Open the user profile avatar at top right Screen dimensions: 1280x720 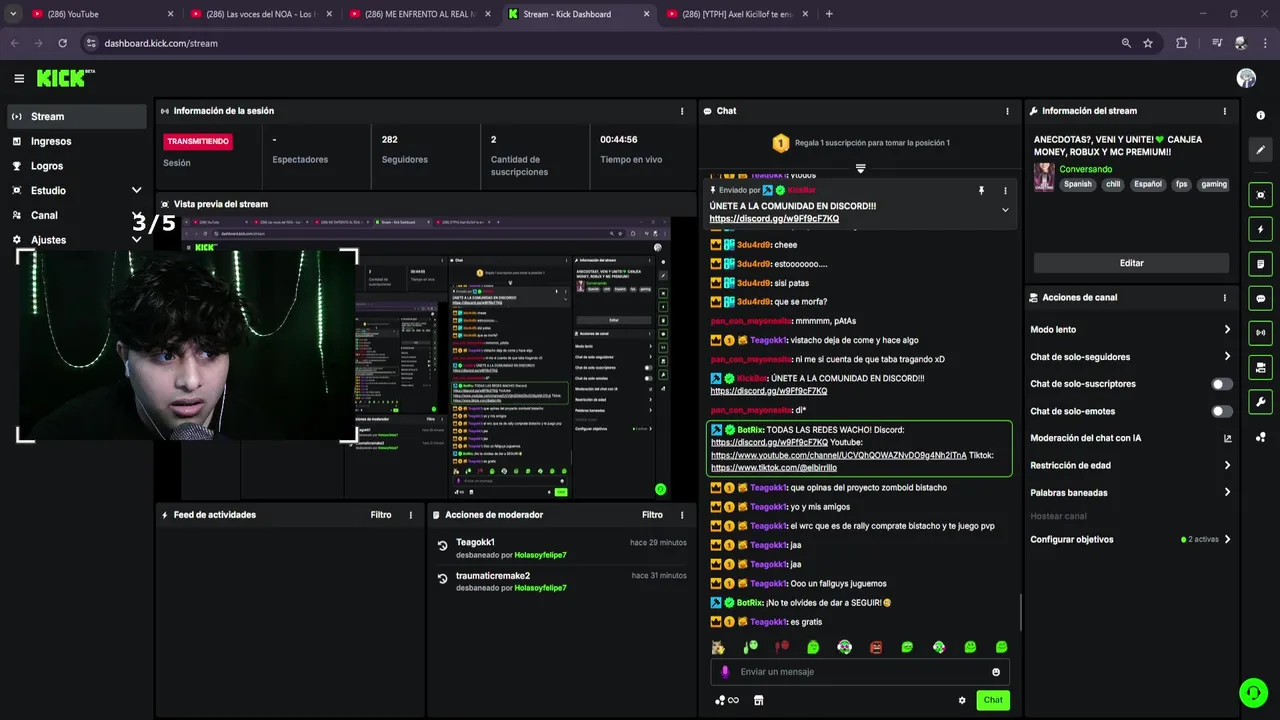click(x=1246, y=78)
